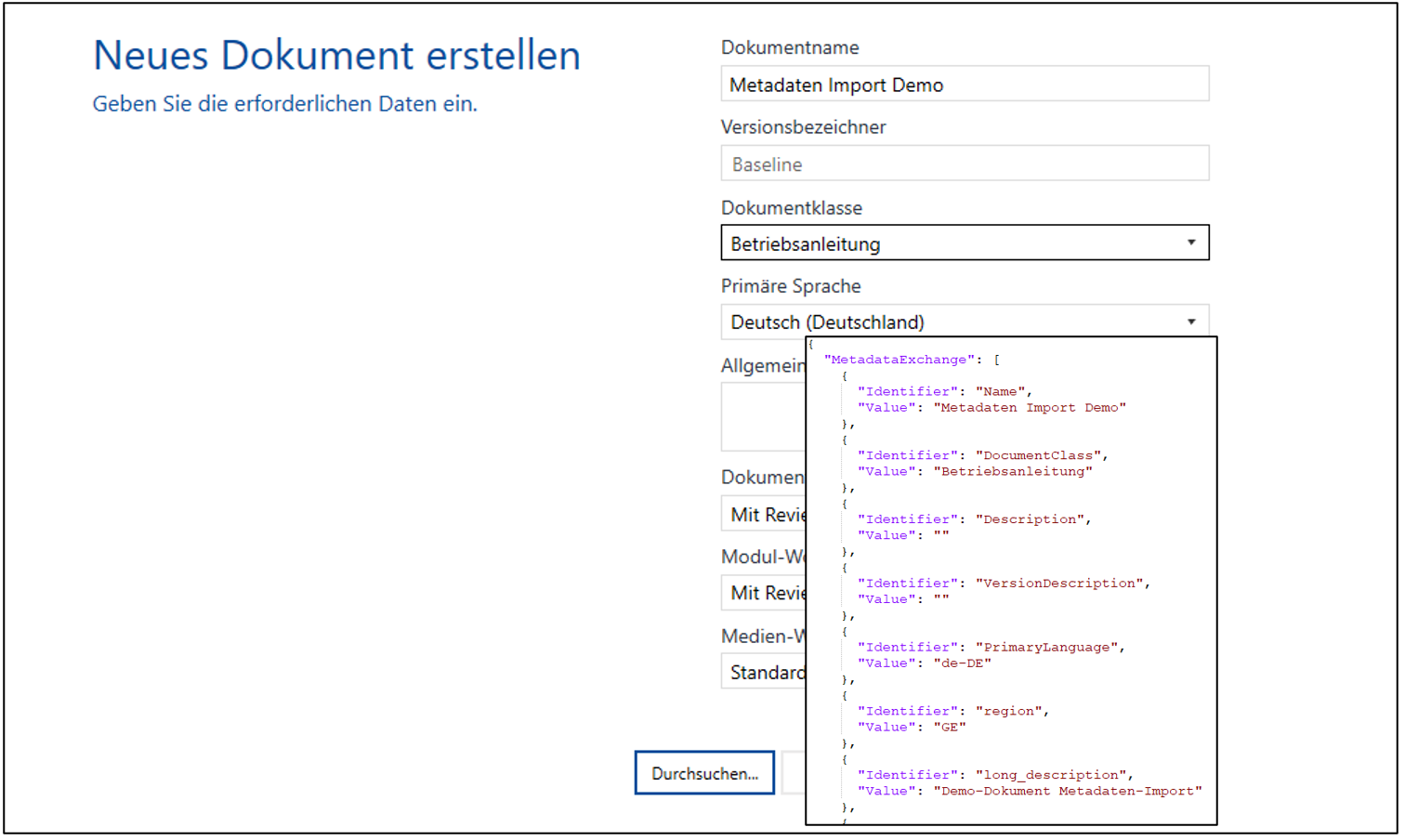
Task: Click the Dokumentname input field
Action: point(964,85)
